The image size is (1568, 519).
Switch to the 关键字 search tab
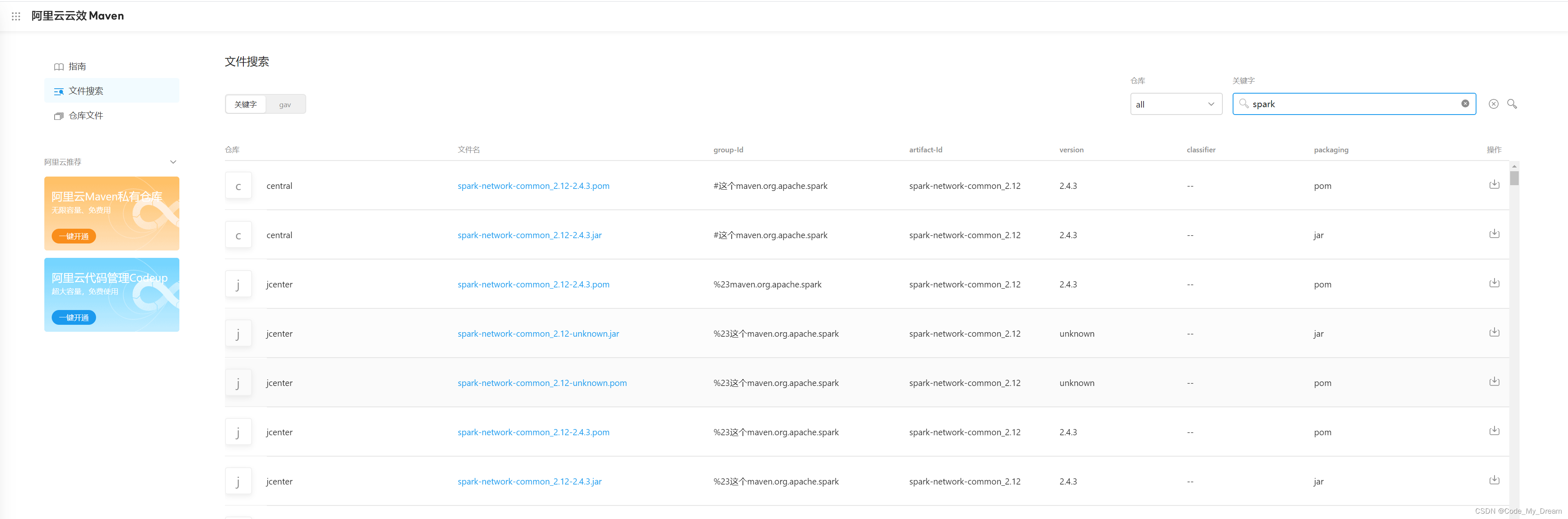point(245,104)
